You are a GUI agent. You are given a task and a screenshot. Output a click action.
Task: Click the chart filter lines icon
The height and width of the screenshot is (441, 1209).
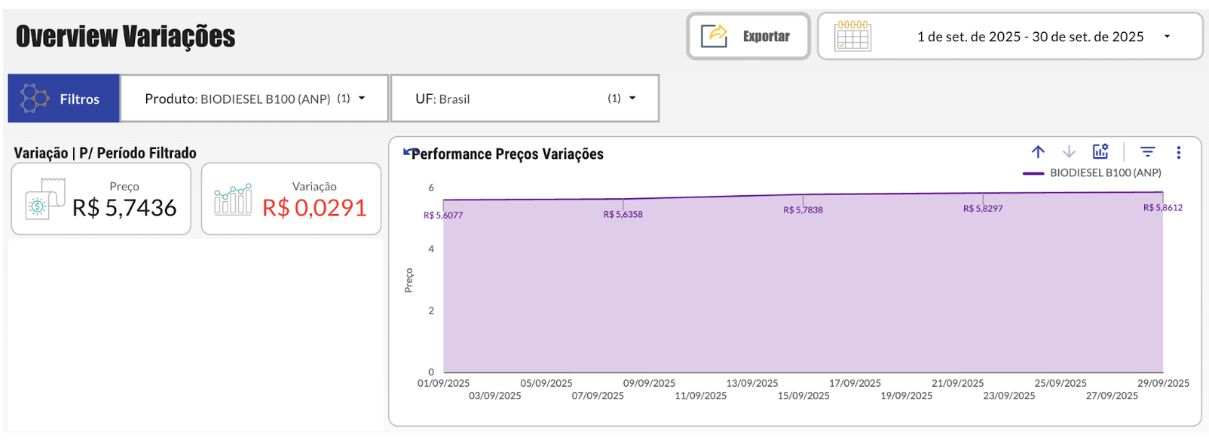coord(1147,152)
